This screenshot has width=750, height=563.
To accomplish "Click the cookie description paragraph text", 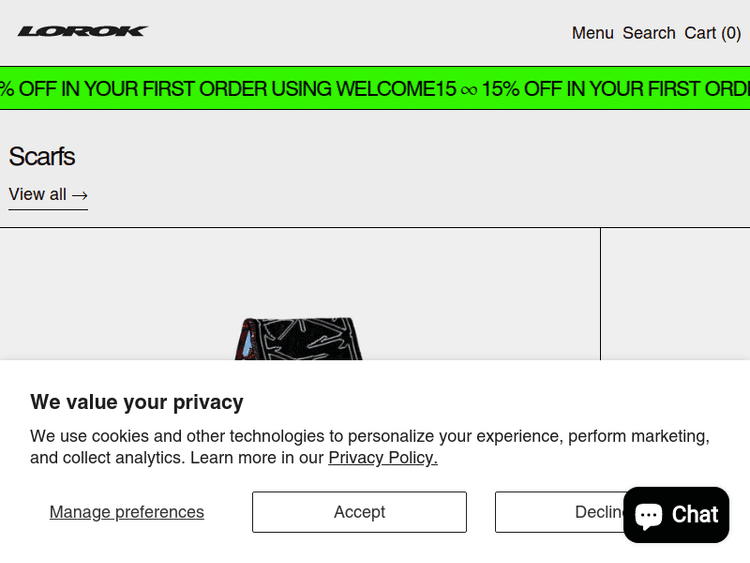I will click(x=369, y=436).
